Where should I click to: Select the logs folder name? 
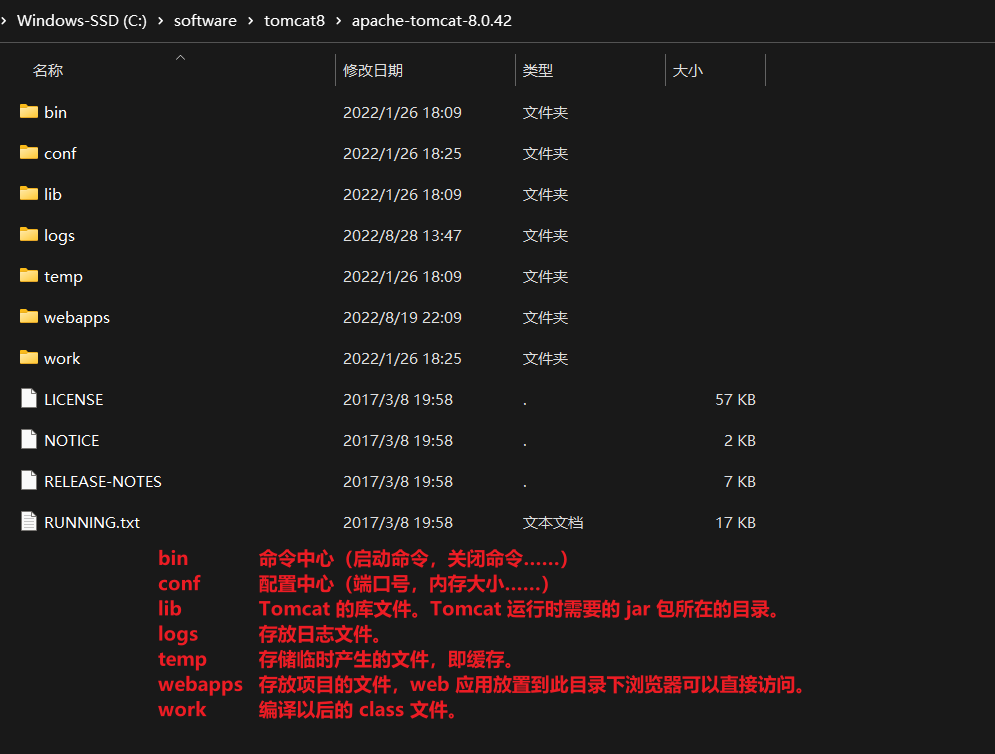pyautogui.click(x=59, y=235)
